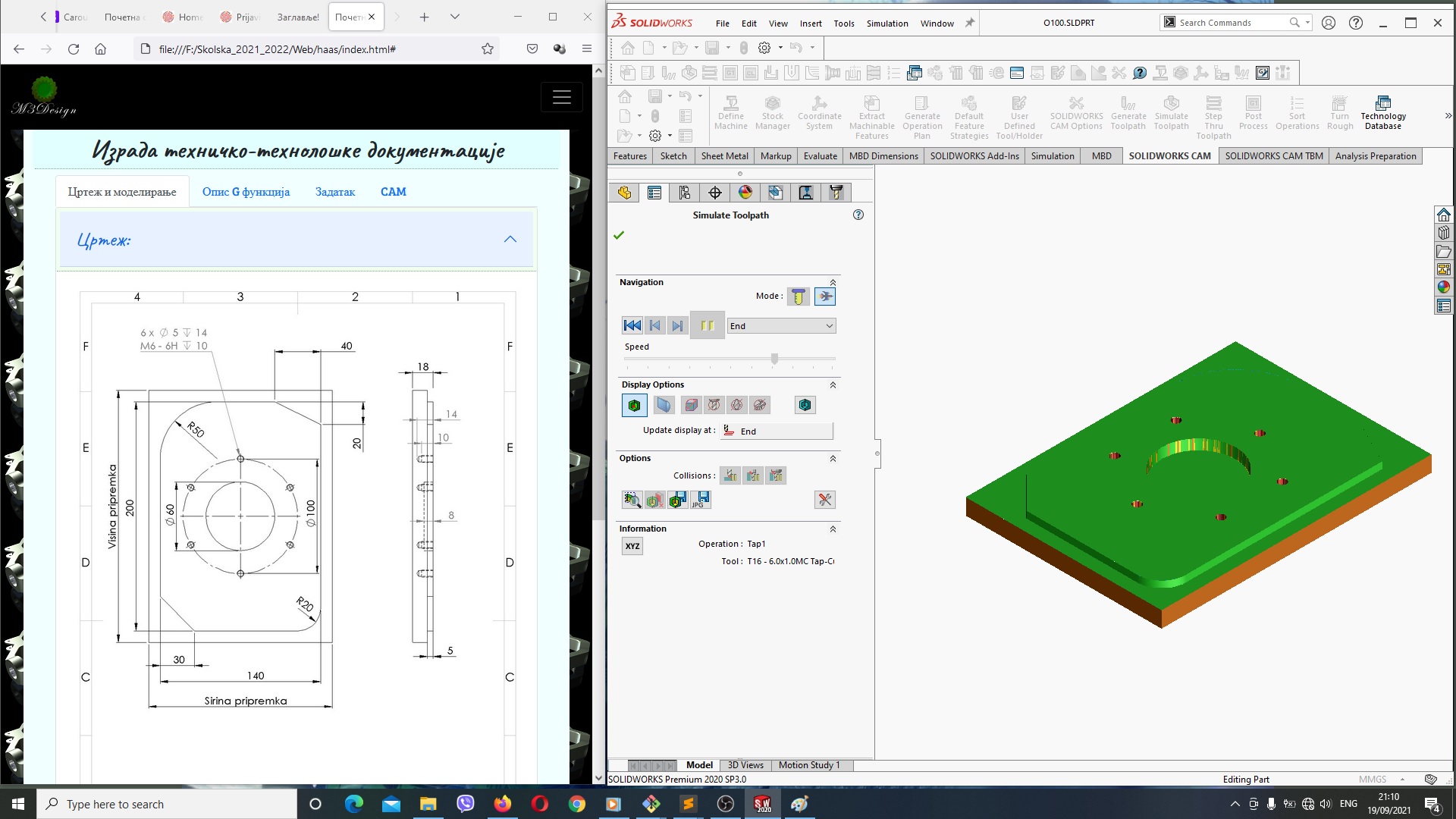This screenshot has width=1456, height=819.
Task: Open the DisplayManager color-ball tab
Action: [745, 193]
